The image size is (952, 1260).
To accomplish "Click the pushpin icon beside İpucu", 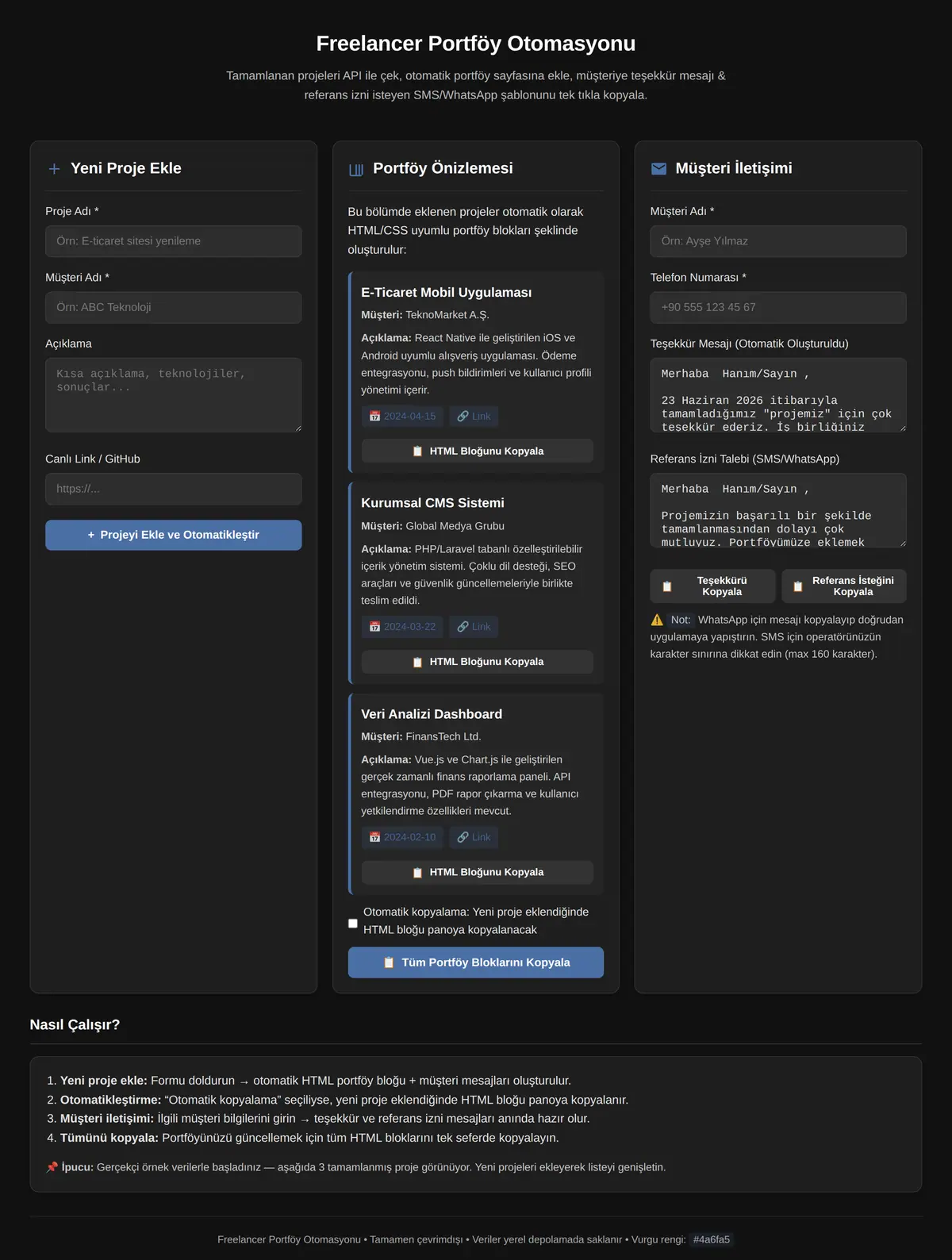I will click(x=52, y=1167).
